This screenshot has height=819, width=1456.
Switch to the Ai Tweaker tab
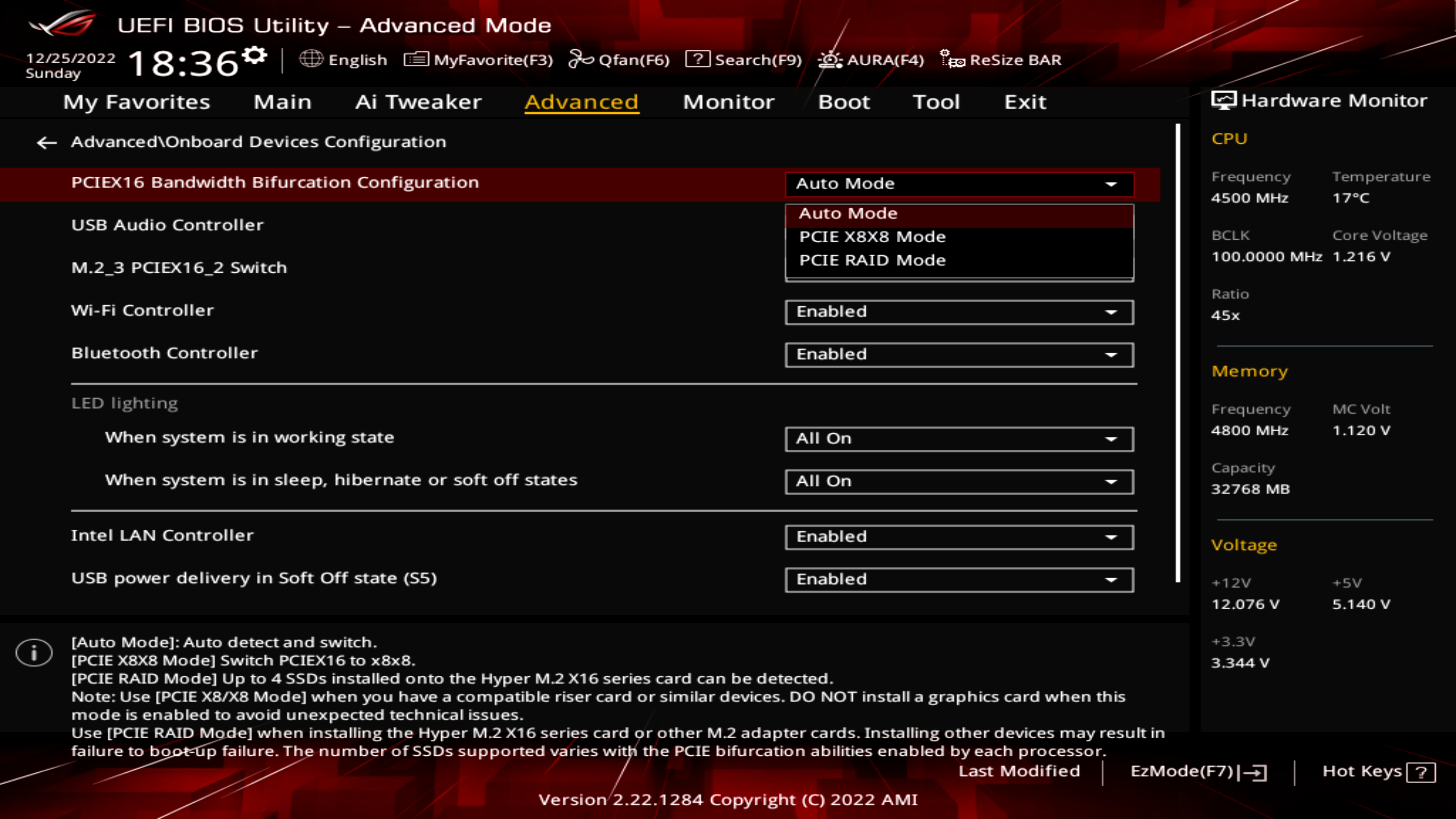418,102
